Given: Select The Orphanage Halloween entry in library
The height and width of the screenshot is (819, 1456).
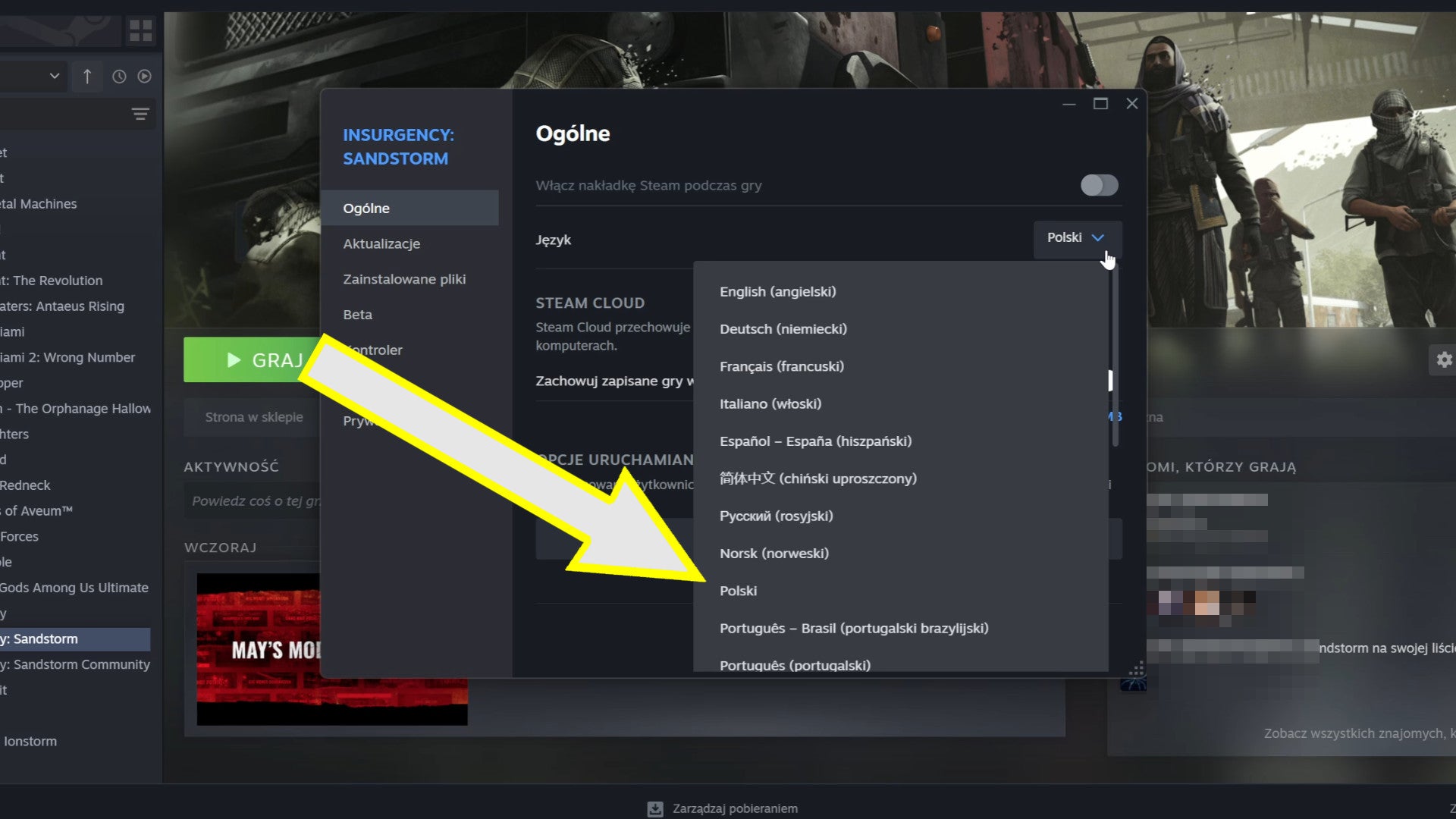Looking at the screenshot, I should tap(75, 409).
